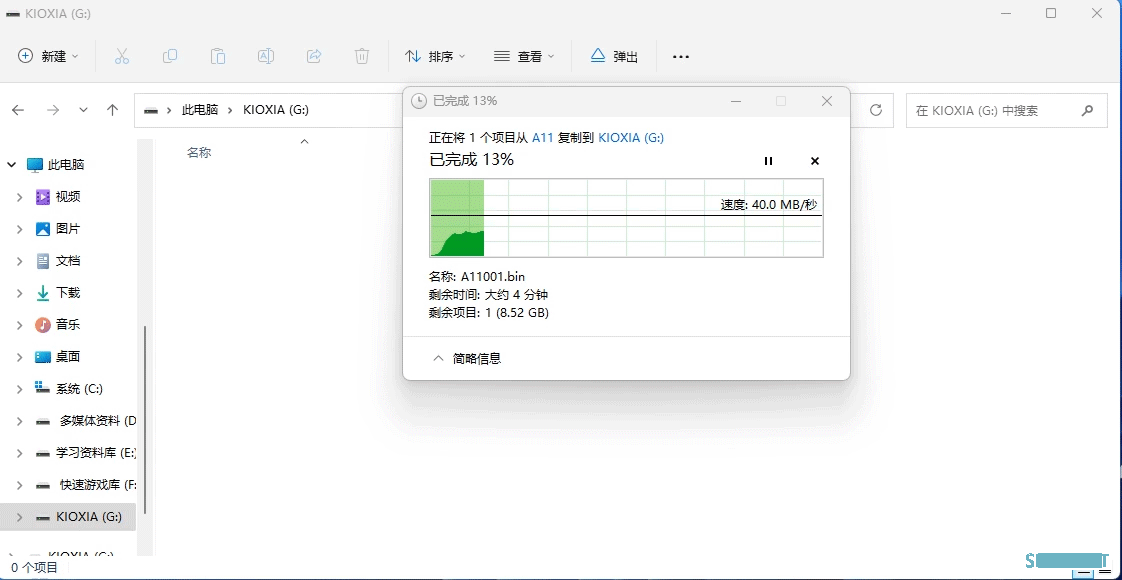This screenshot has width=1122, height=580.
Task: Click the sidebar vertical scrollbar
Action: click(x=145, y=419)
